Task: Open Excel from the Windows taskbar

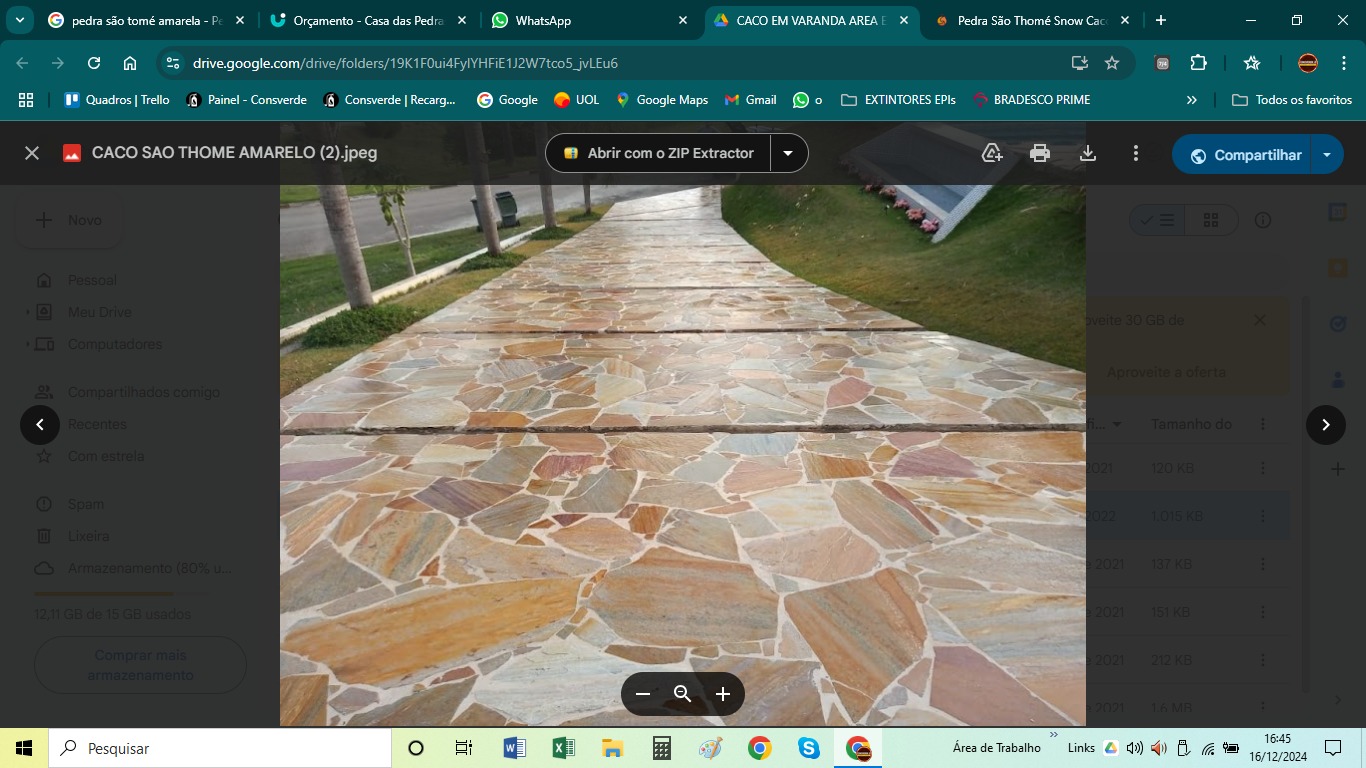Action: tap(563, 748)
